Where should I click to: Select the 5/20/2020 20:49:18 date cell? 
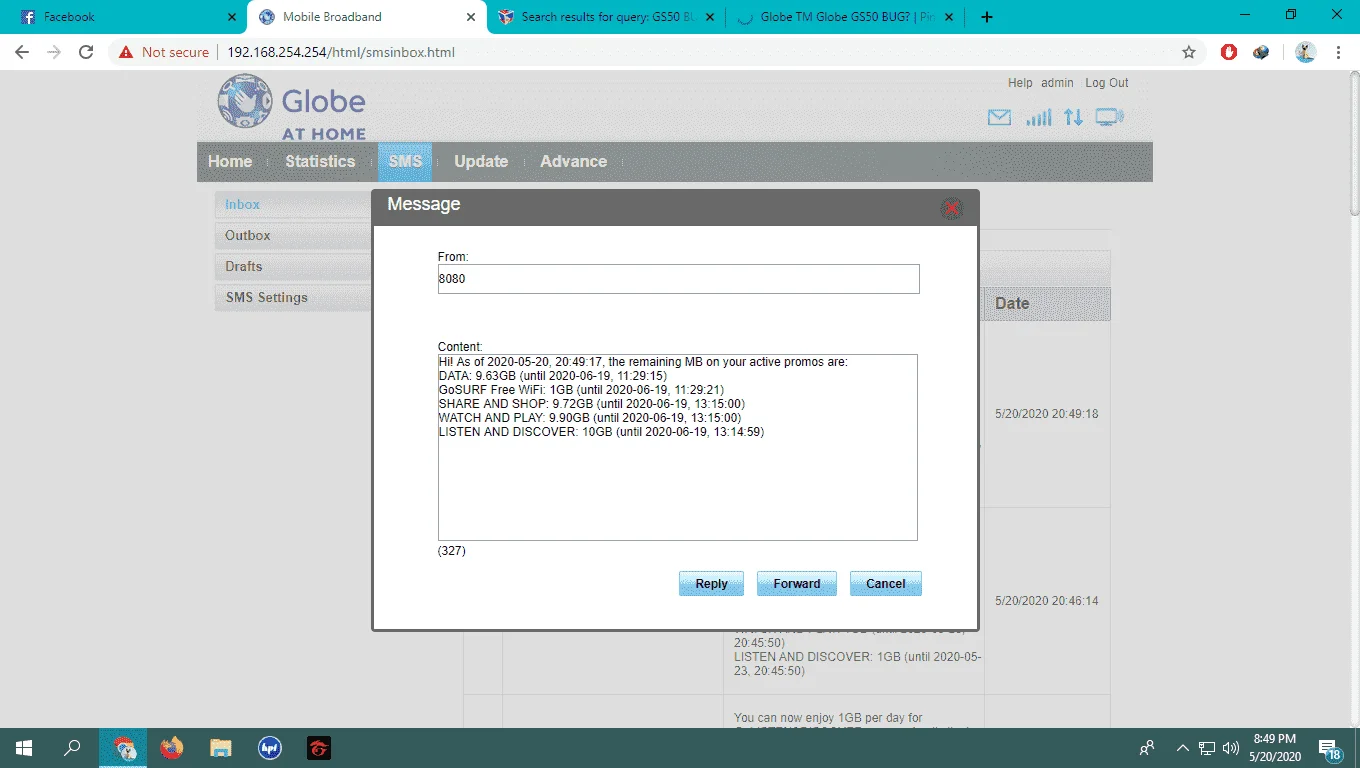[x=1047, y=414]
